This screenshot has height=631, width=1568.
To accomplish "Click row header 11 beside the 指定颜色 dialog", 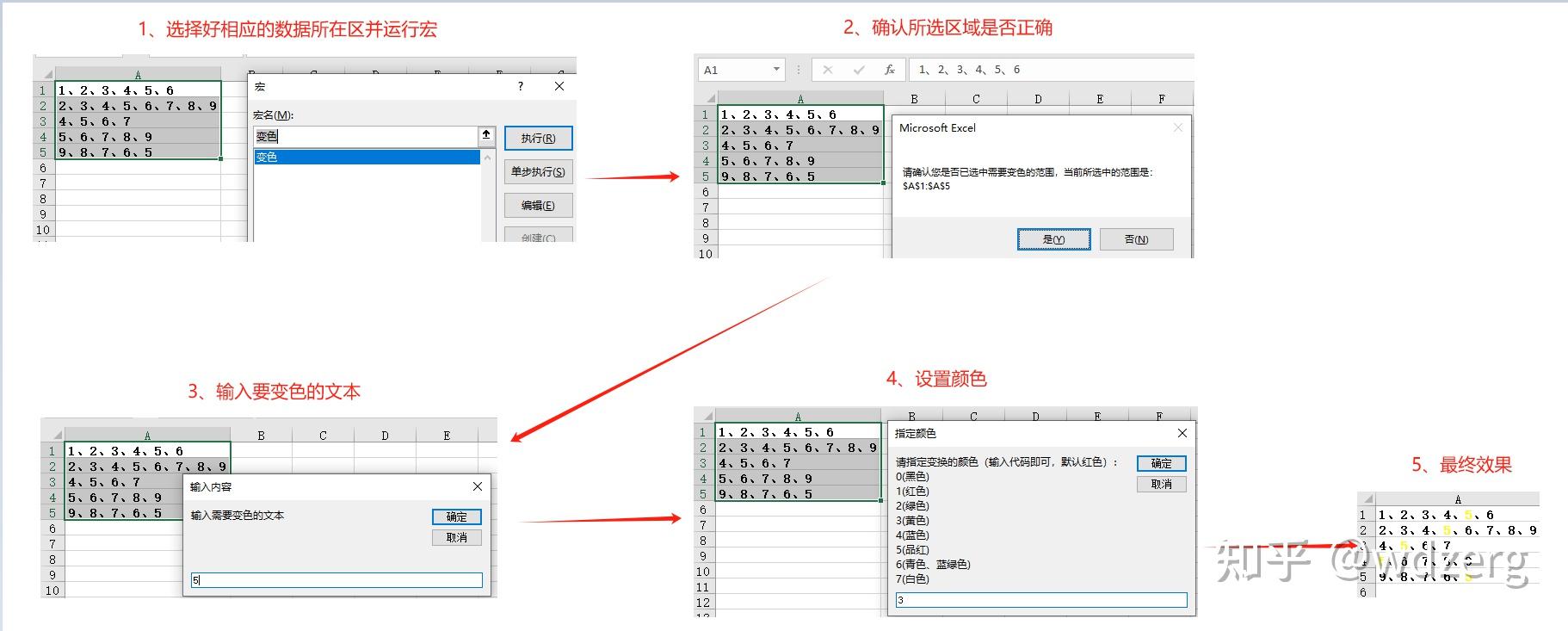I will pos(703,587).
